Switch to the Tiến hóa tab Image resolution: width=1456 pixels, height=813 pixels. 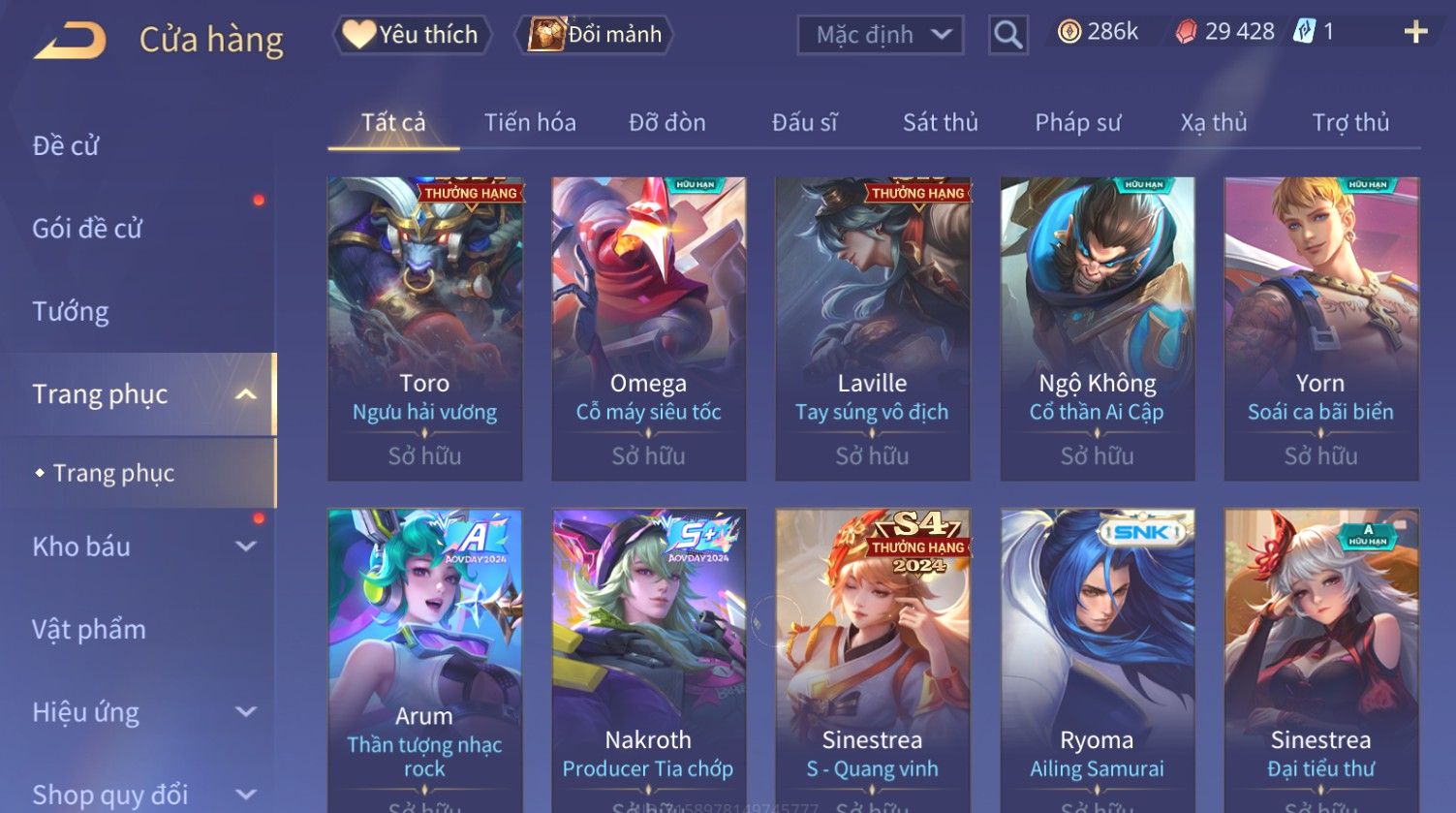pyautogui.click(x=530, y=123)
